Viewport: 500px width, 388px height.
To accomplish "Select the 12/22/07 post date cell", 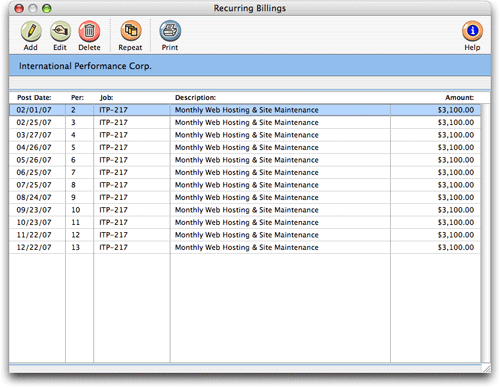I will pyautogui.click(x=34, y=247).
